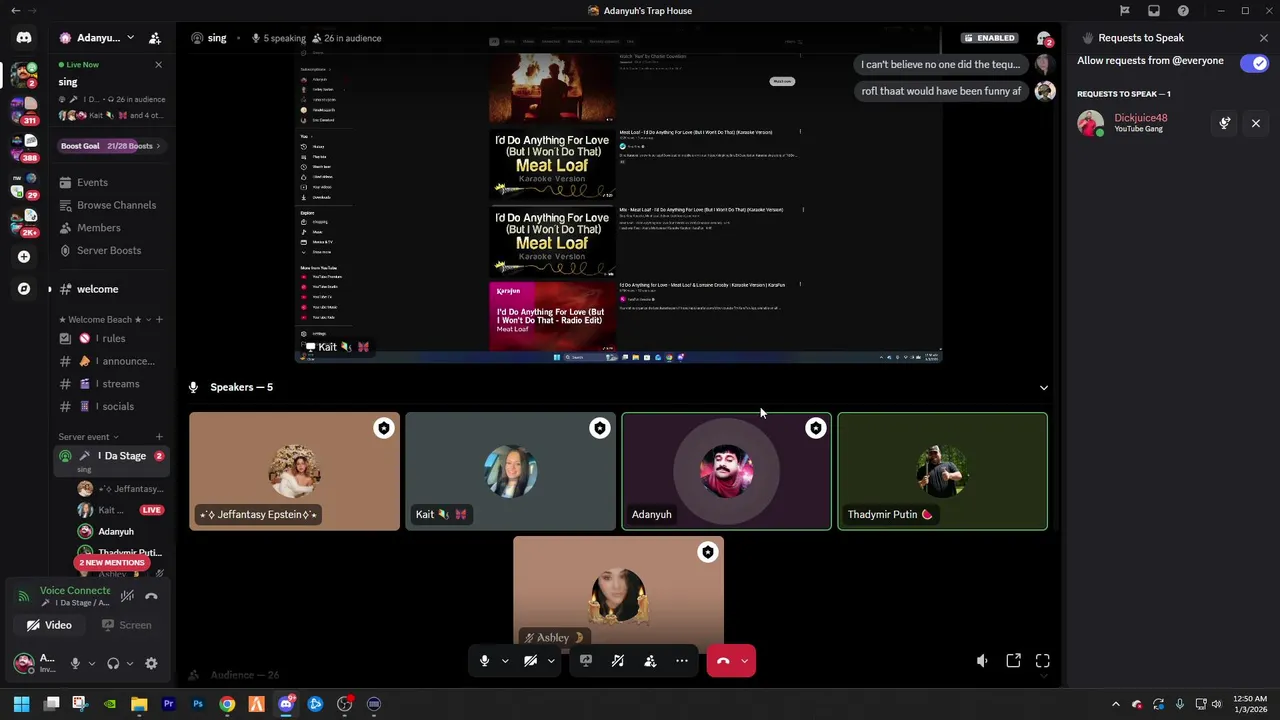Invite Dickjuice48 to speak
1280x720 pixels.
[x=1225, y=124]
